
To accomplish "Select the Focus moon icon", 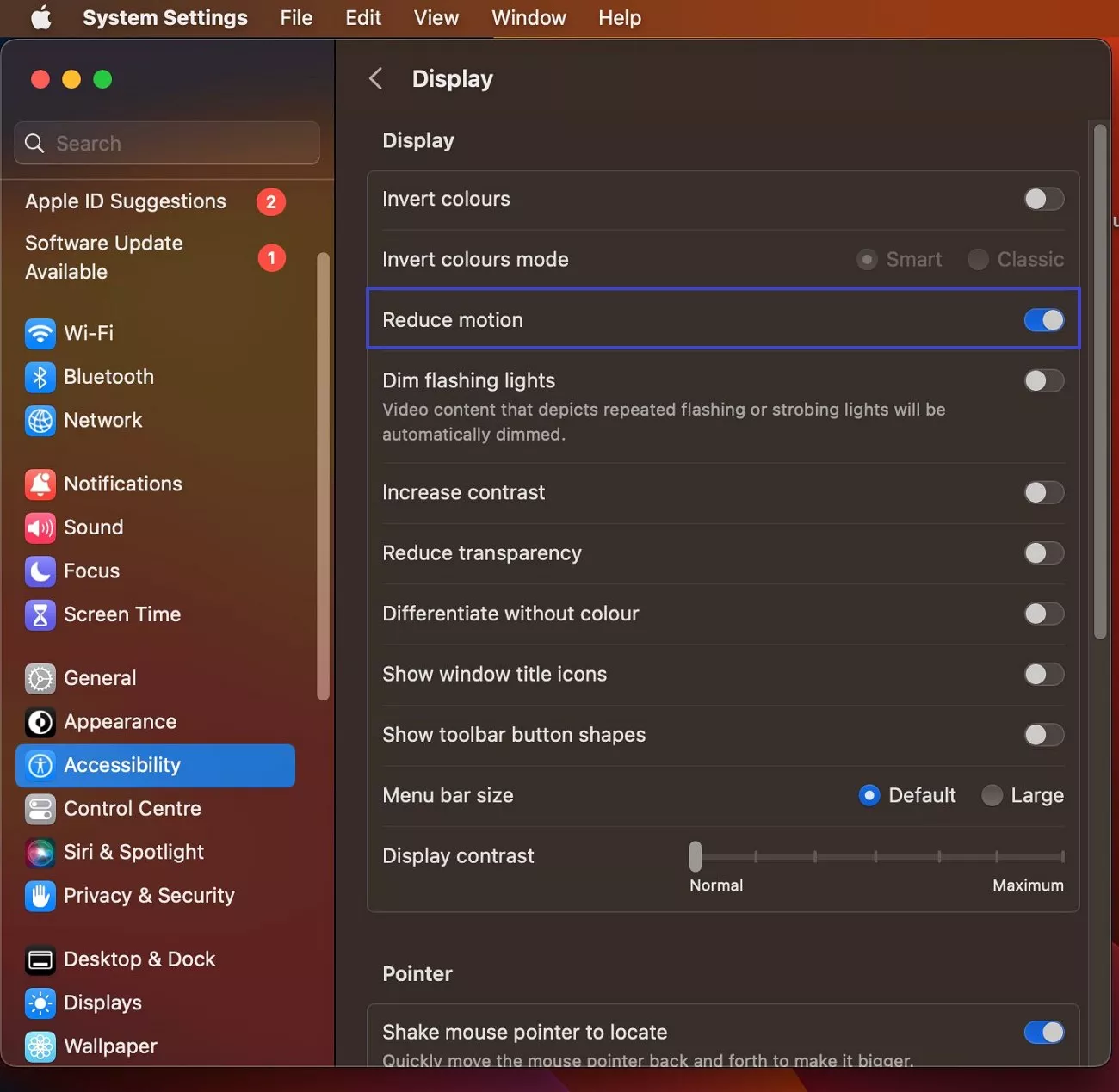I will click(x=40, y=571).
